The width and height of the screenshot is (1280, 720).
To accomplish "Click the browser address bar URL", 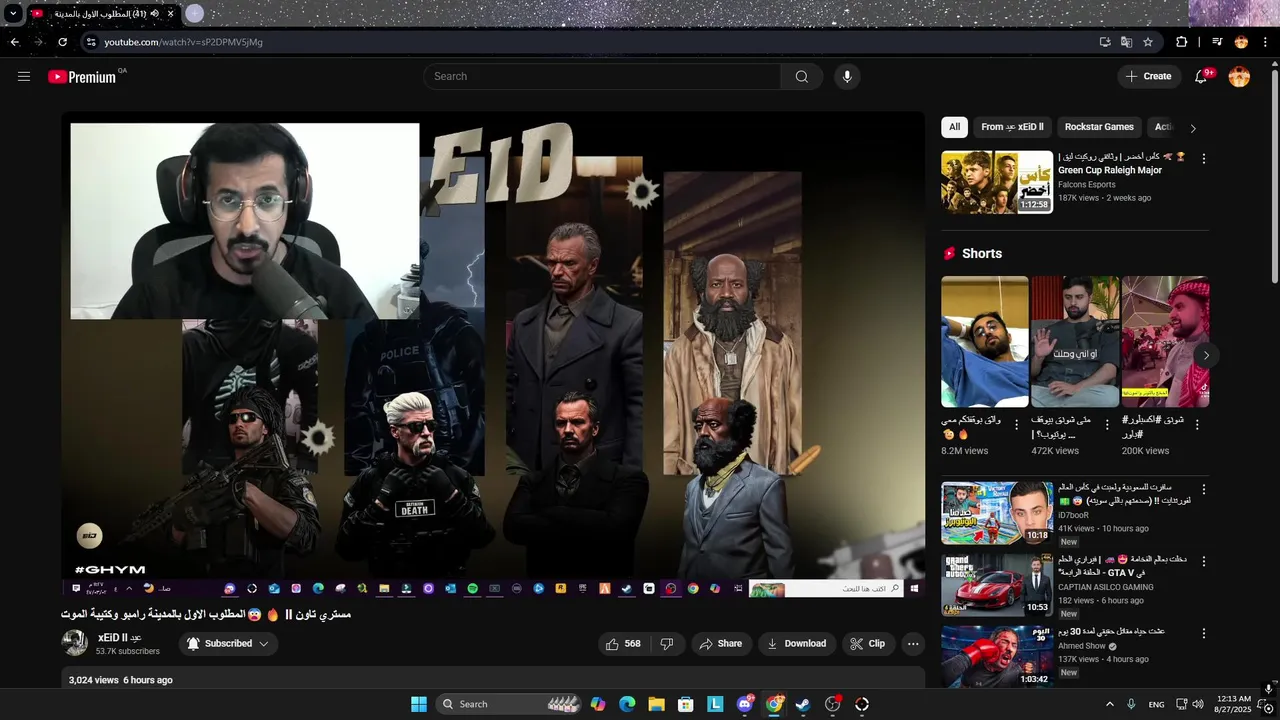I will pyautogui.click(x=183, y=42).
